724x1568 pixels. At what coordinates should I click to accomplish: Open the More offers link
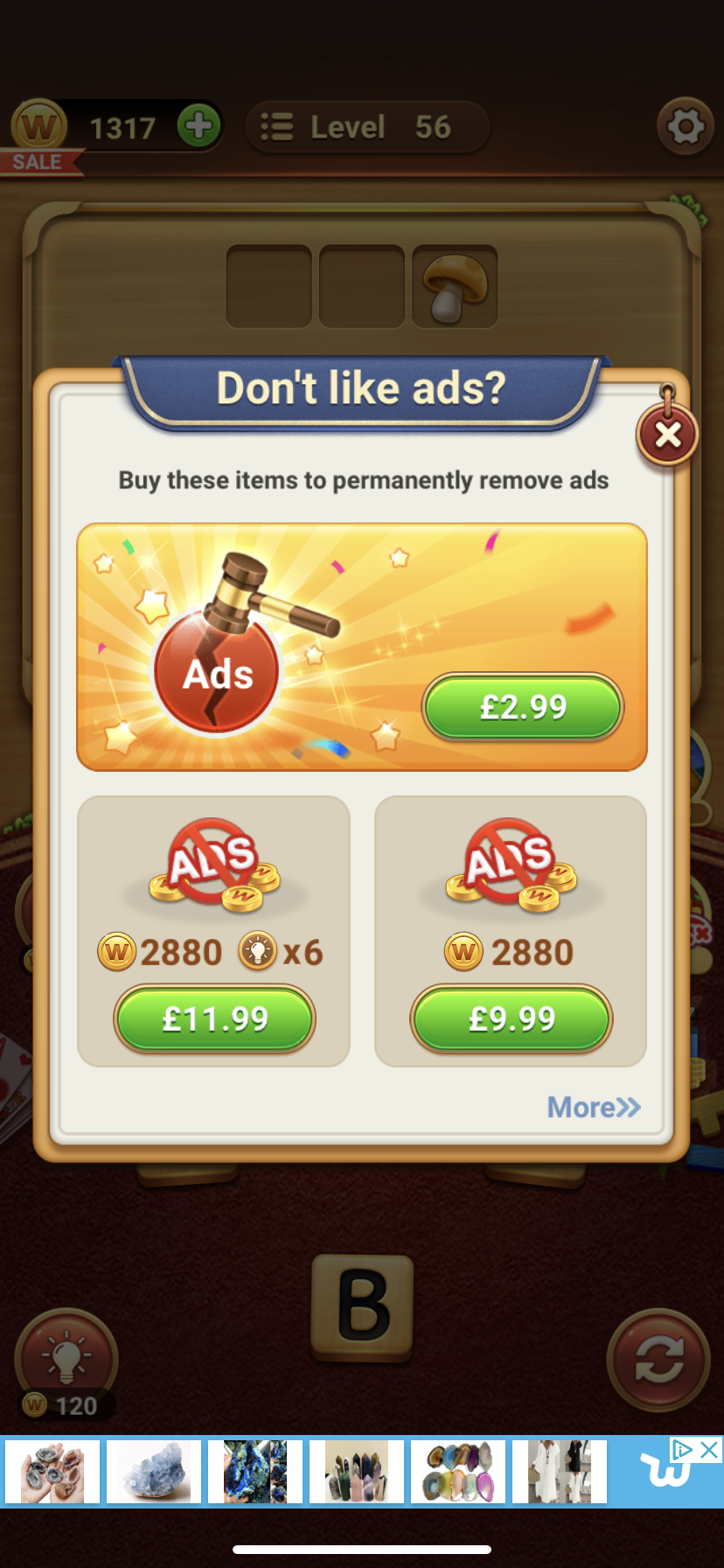tap(594, 1107)
